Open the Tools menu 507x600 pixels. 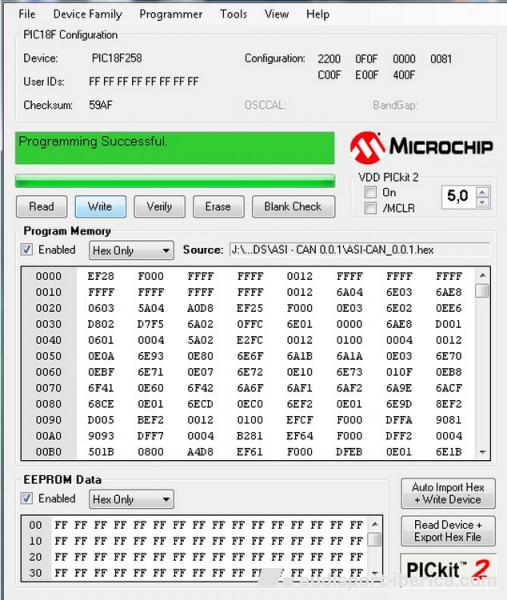[x=233, y=14]
